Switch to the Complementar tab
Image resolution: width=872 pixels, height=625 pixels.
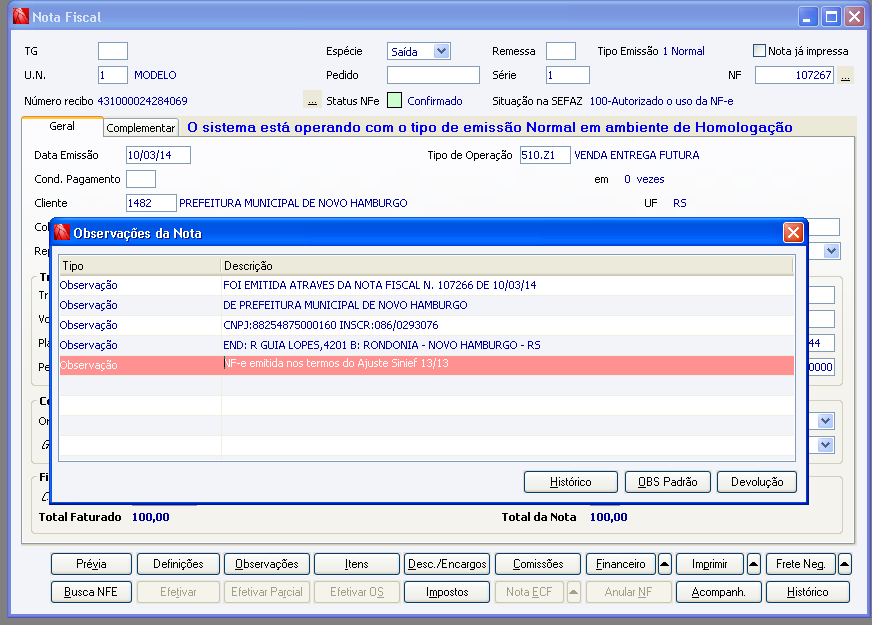click(x=141, y=128)
